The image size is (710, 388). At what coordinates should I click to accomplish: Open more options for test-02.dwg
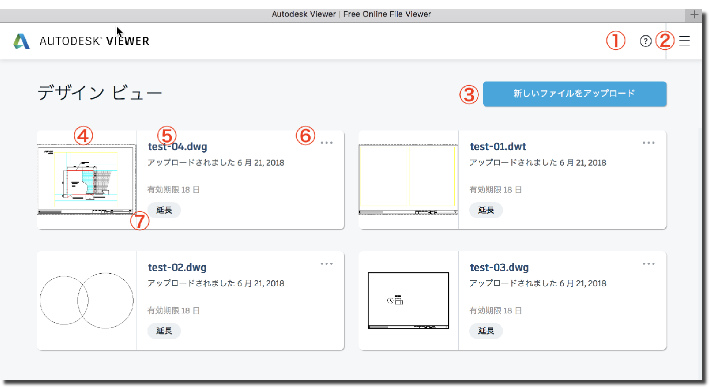(326, 264)
